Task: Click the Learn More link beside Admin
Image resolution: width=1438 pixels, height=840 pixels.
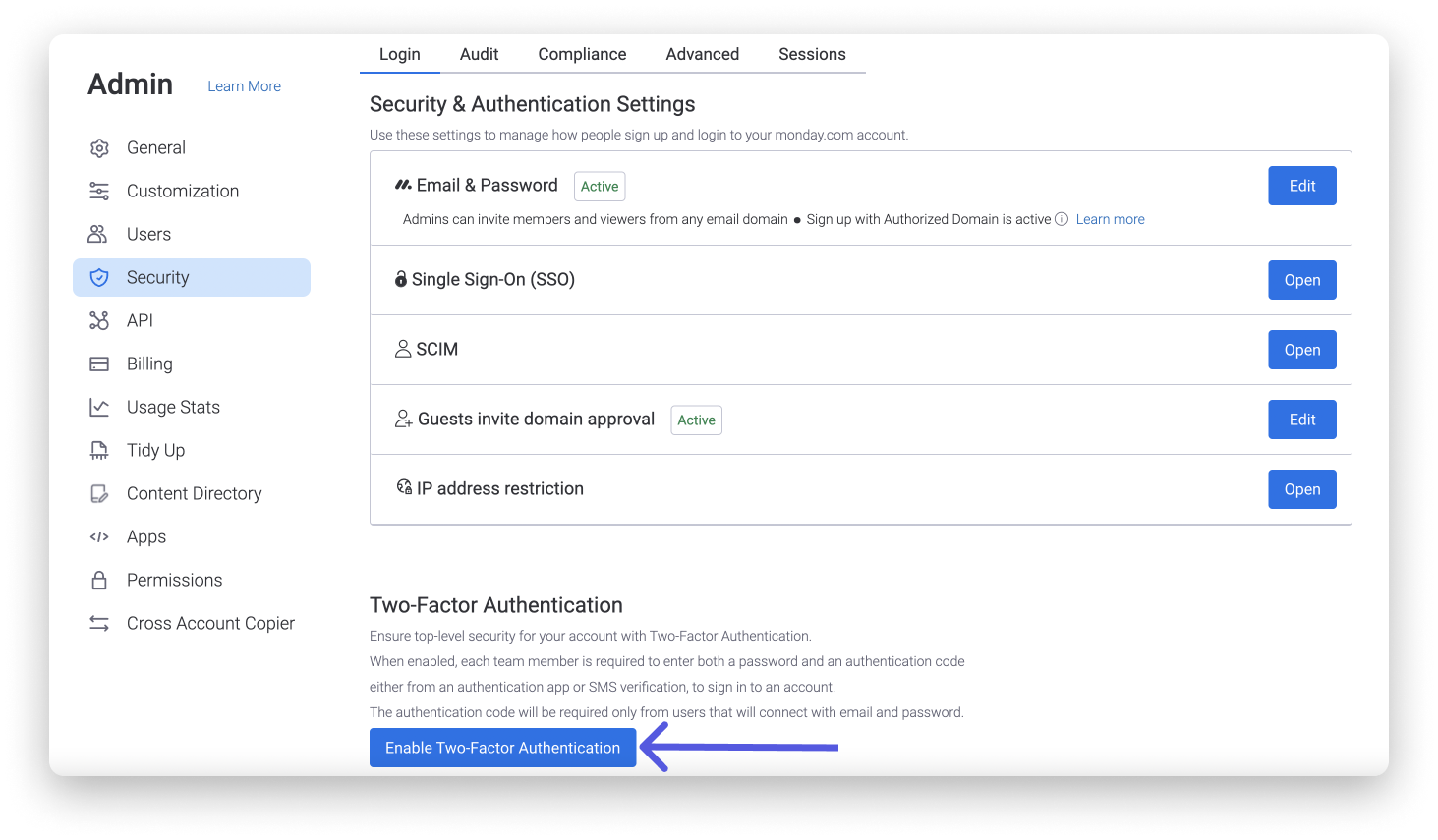Action: [x=244, y=86]
